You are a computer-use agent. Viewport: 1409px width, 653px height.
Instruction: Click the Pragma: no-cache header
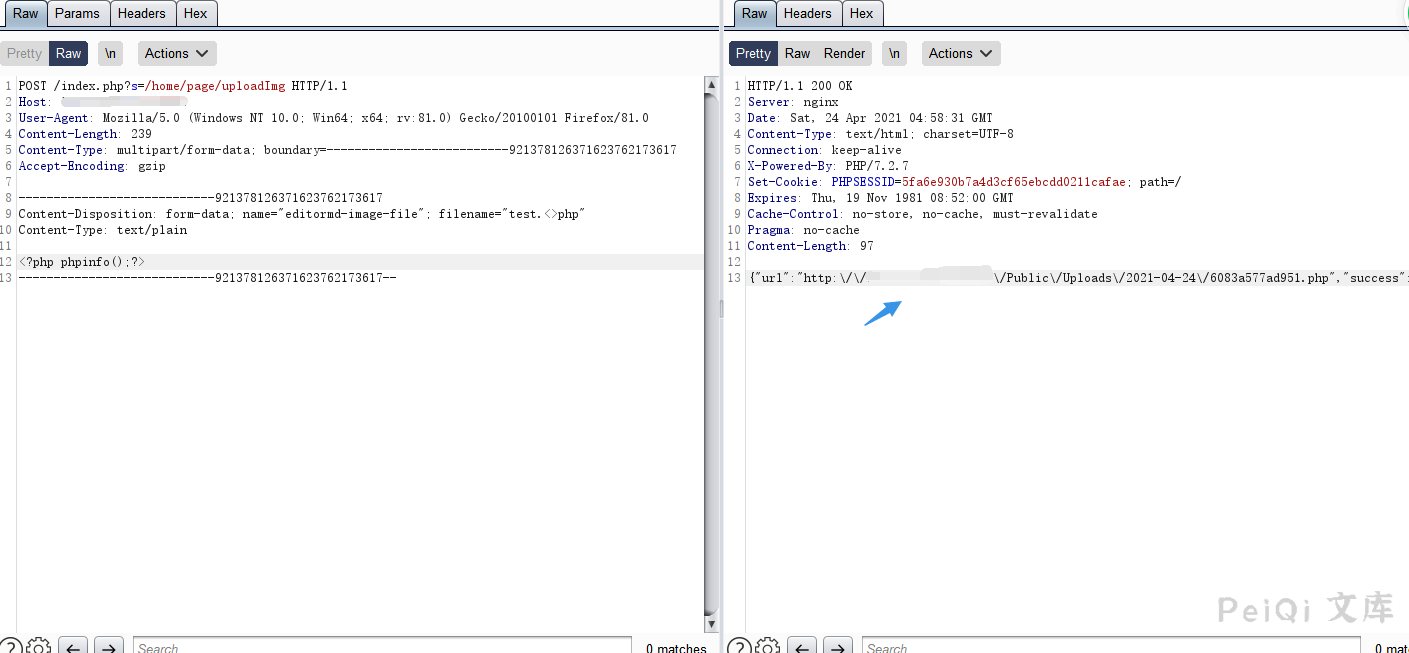point(803,230)
